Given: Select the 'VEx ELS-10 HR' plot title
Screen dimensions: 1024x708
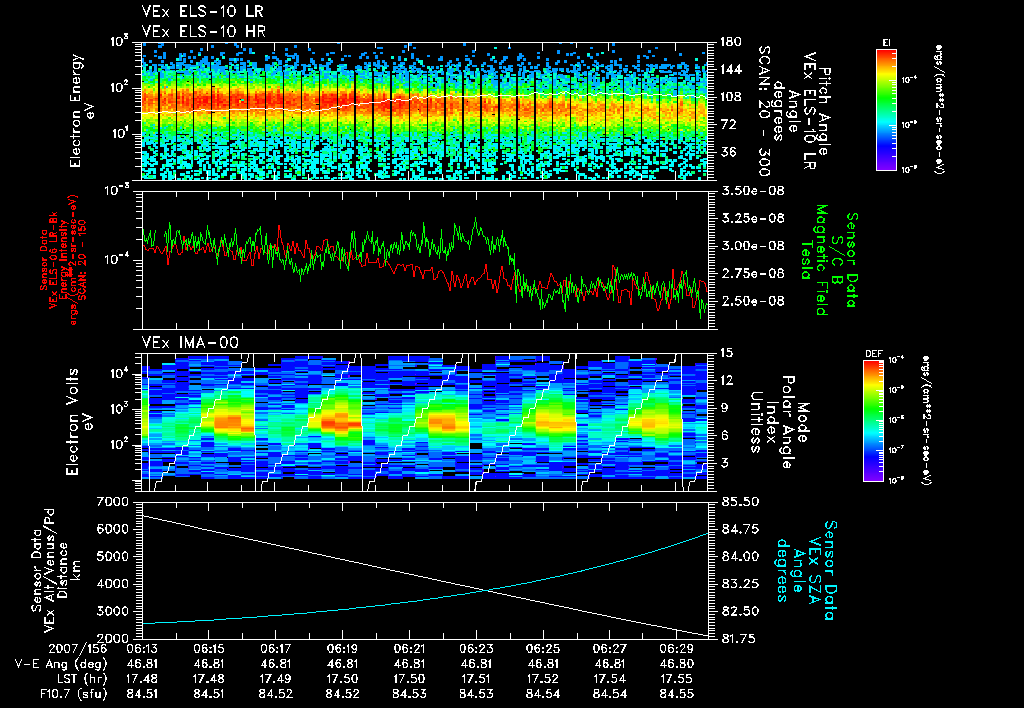Looking at the screenshot, I should click(x=203, y=31).
